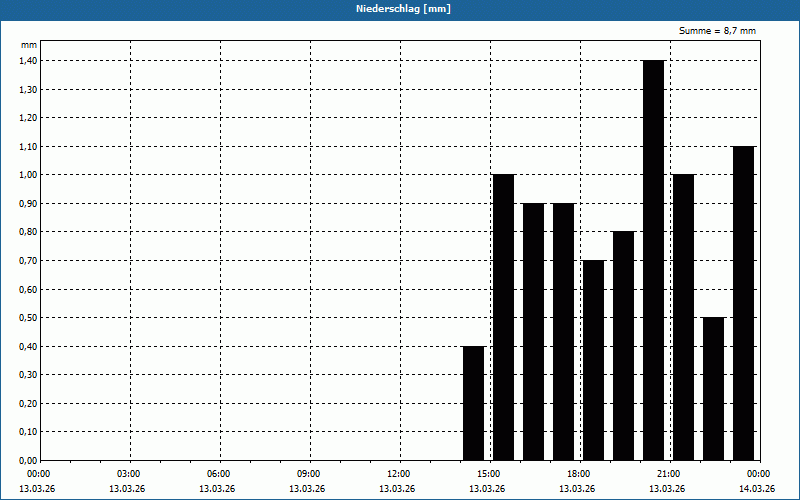Screen dimensions: 800x500
Task: Click the 0,70 mm bar after 18:00
Action: pyautogui.click(x=593, y=360)
